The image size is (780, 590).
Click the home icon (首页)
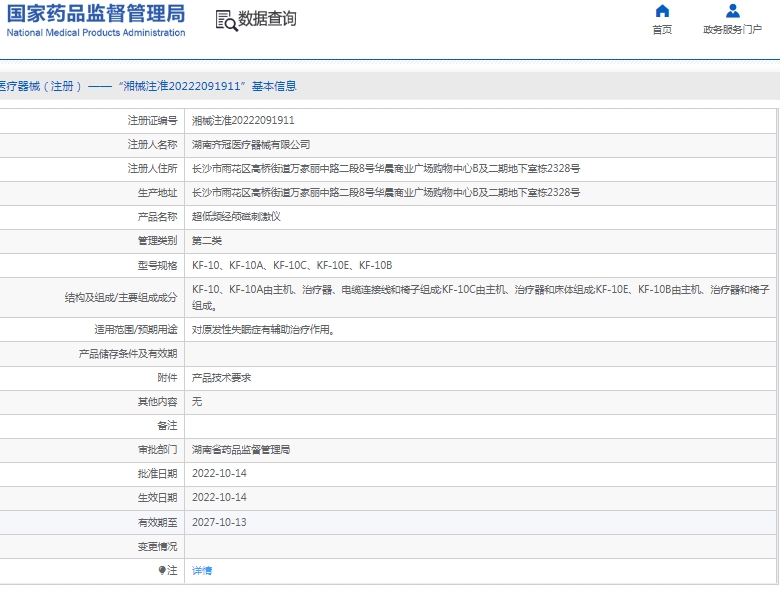pos(662,11)
